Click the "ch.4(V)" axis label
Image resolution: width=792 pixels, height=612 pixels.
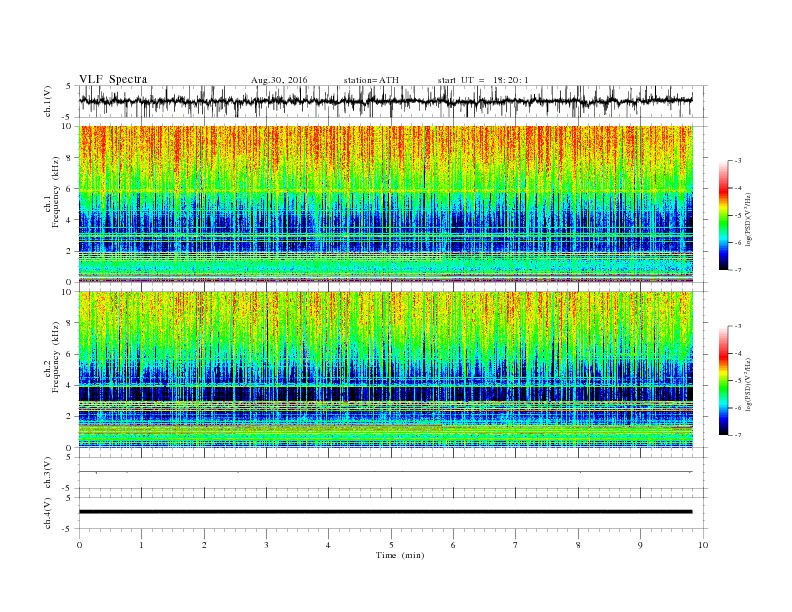[x=48, y=513]
